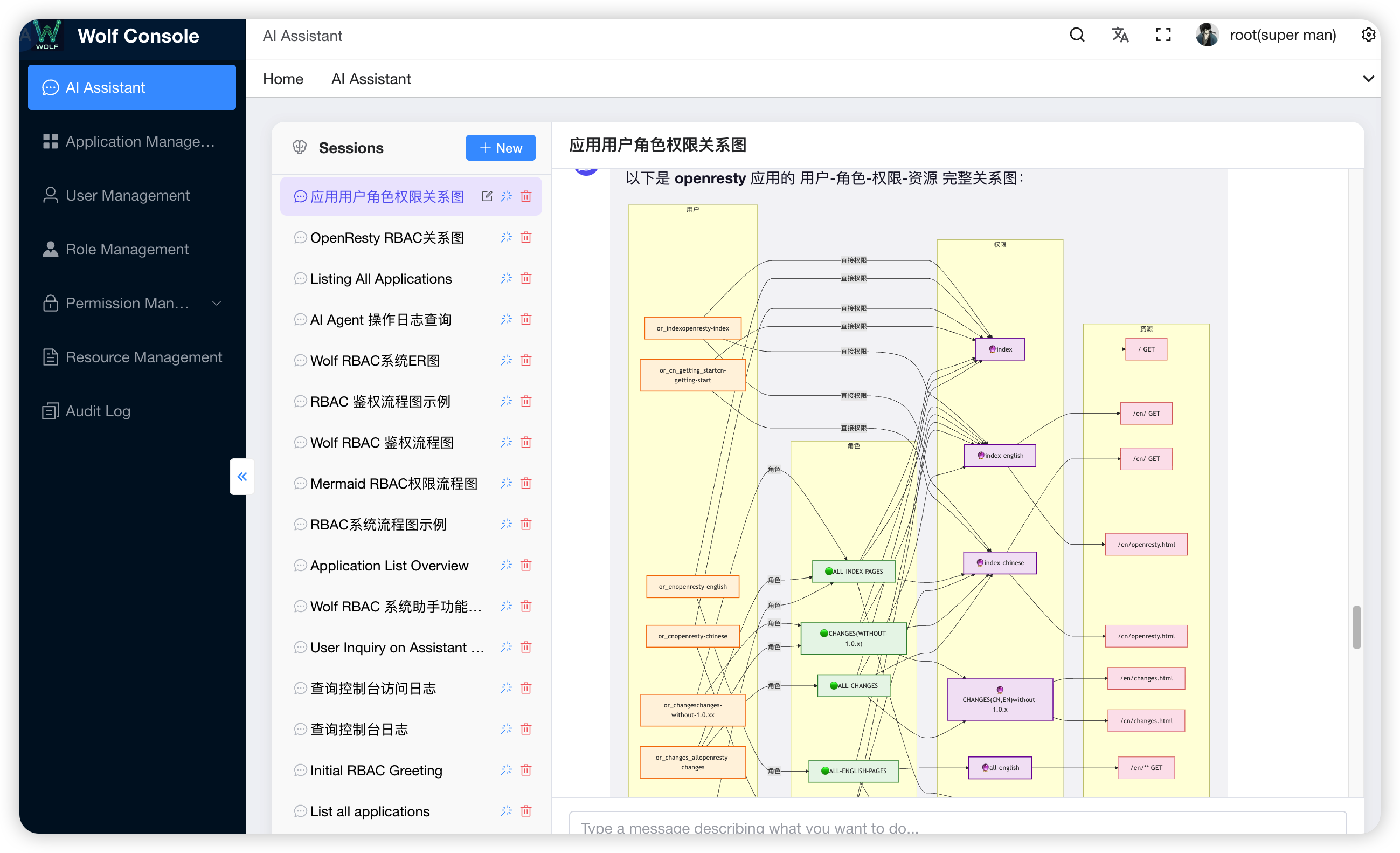Click sparkle icon for 应用用户角色权限关系图 session
This screenshot has width=1400, height=853.
click(506, 196)
